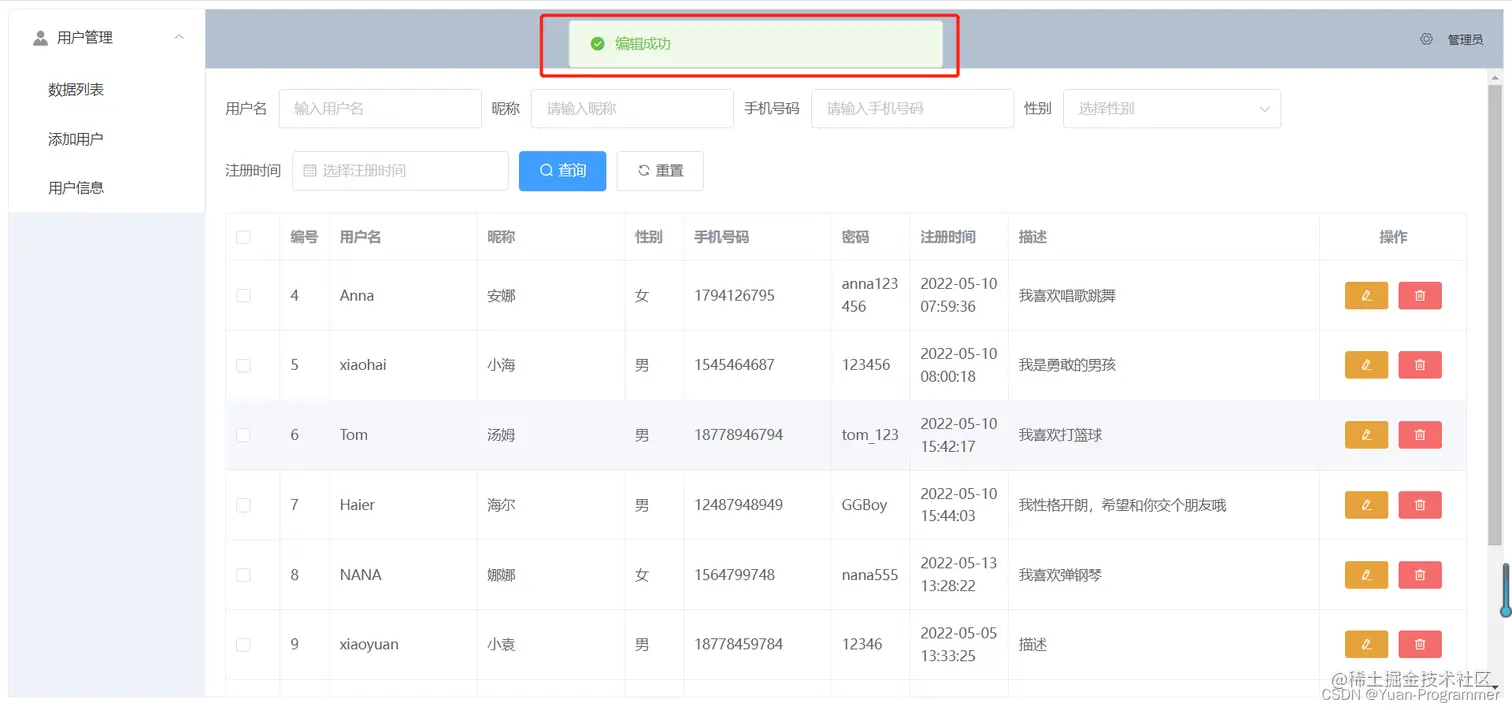Screen dimensions: 1512x710
Task: Click the password cell GGBoy
Action: (864, 505)
